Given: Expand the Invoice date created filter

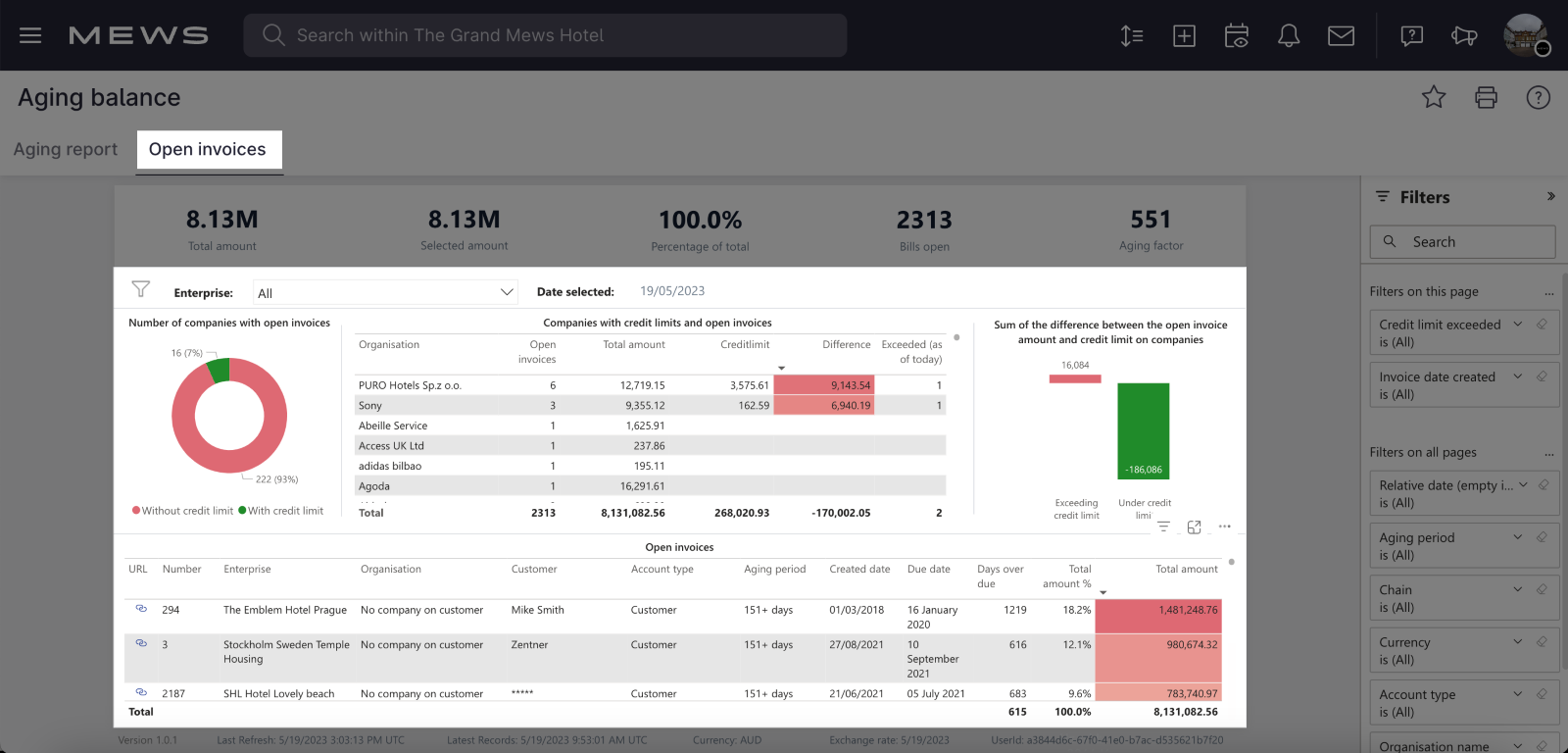Looking at the screenshot, I should [x=1517, y=376].
